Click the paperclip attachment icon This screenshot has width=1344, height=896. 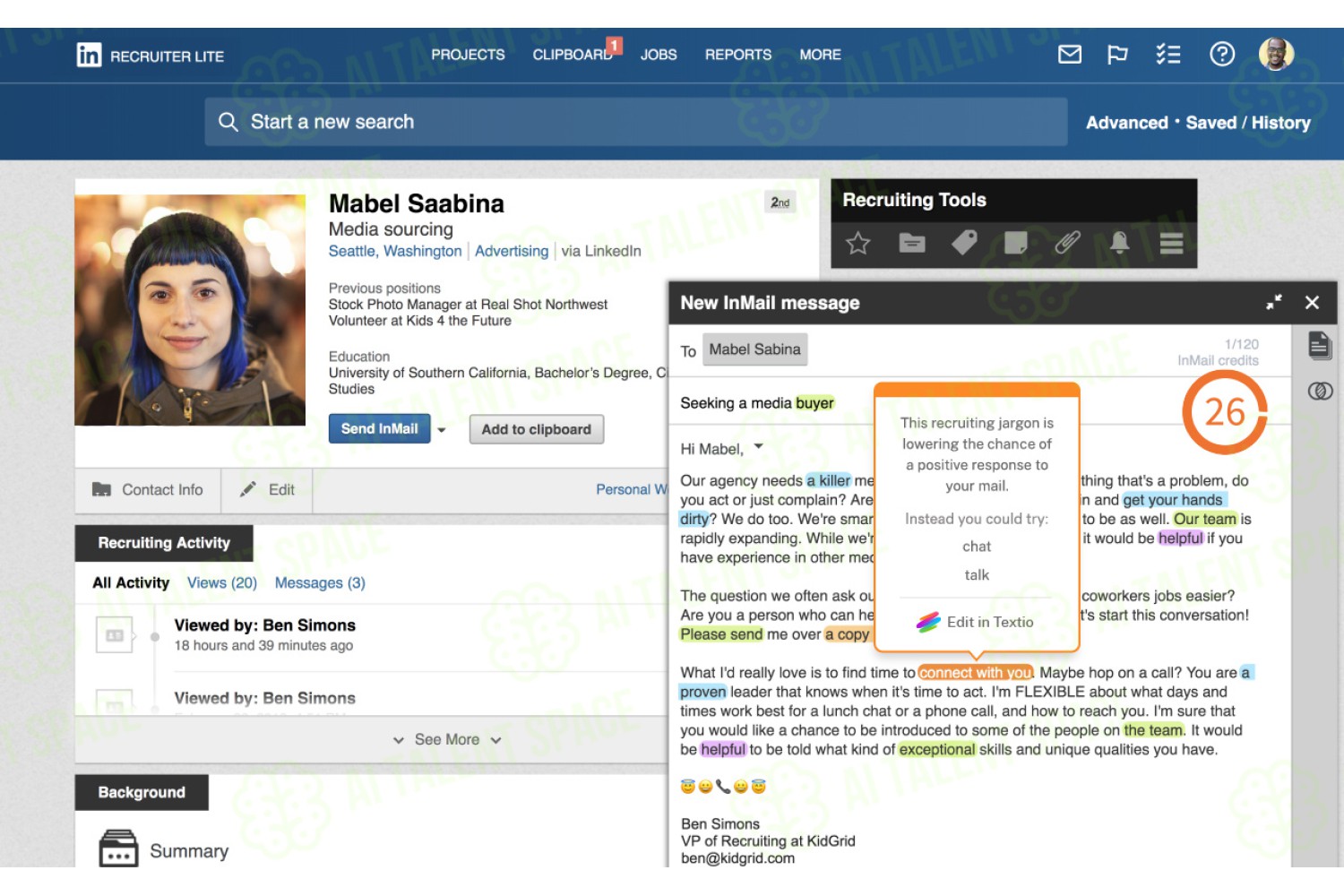coord(1067,243)
